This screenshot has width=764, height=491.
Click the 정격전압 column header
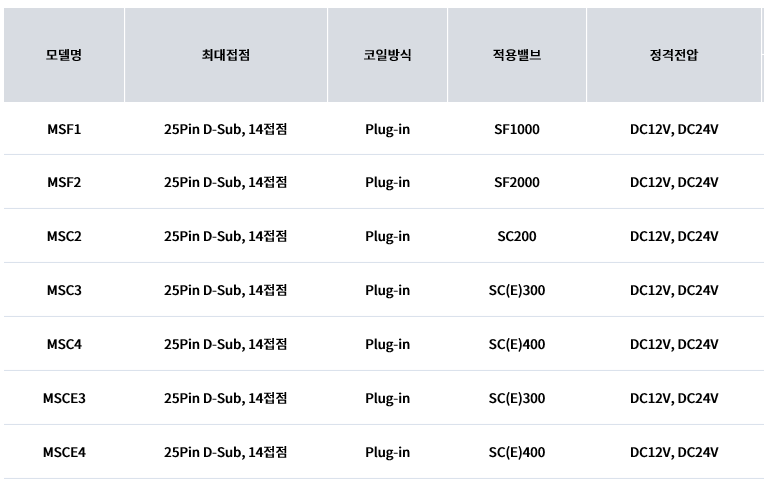pos(674,55)
